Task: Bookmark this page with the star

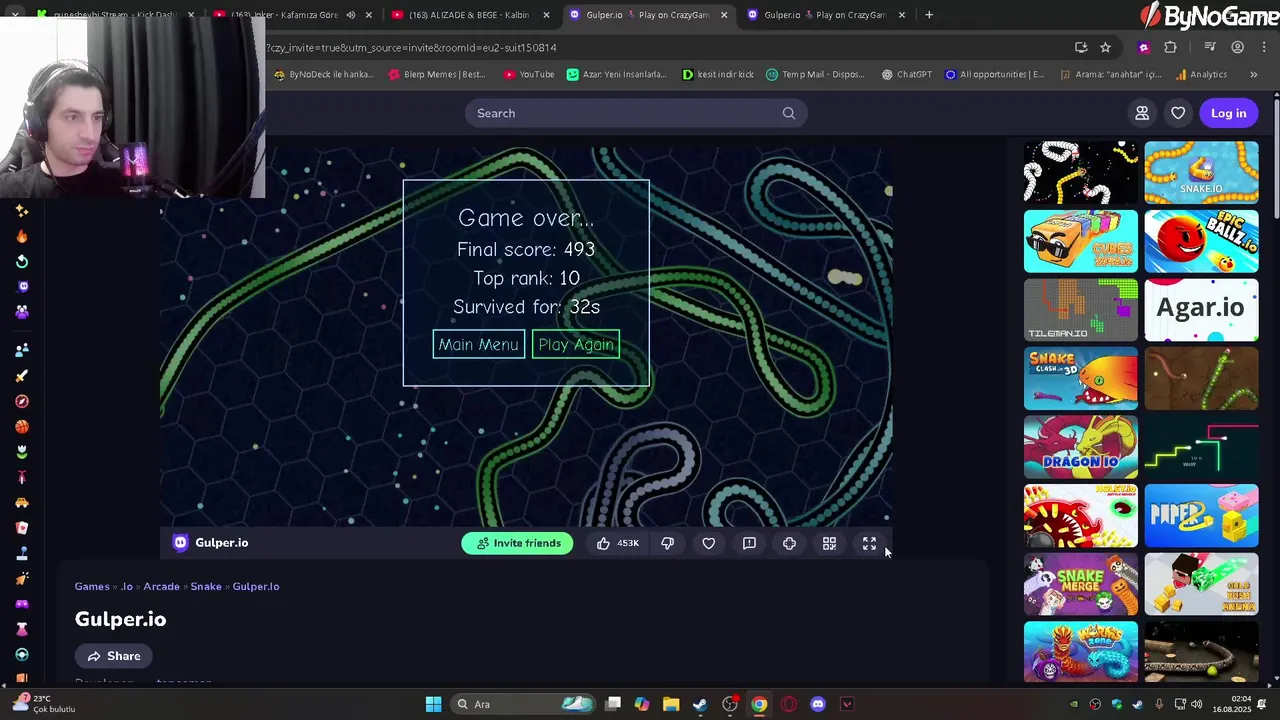Action: [x=1105, y=47]
